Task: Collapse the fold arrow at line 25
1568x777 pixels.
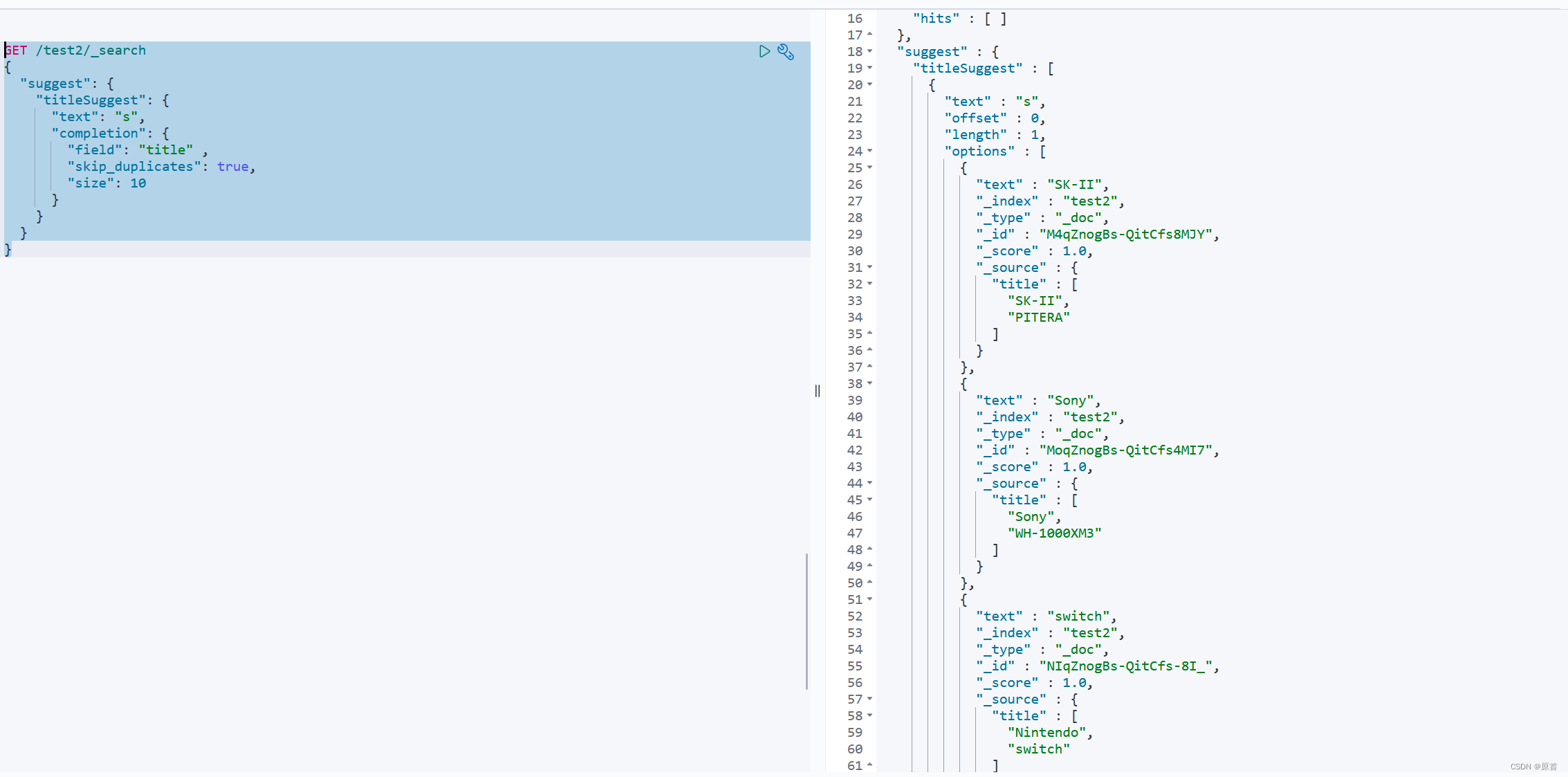Action: pos(870,167)
